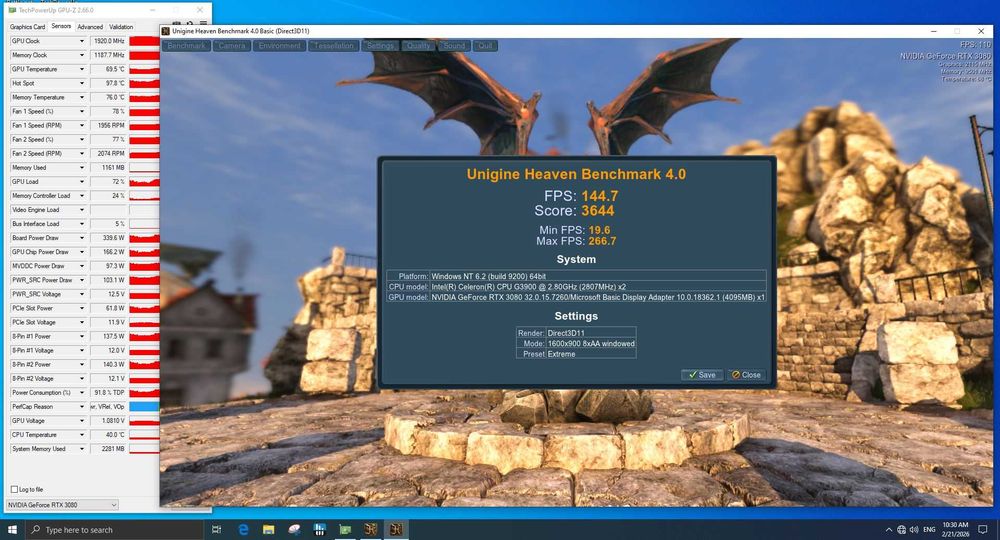Click the 1600x900 8xAA windowed mode row
1000x540 pixels.
tap(576, 344)
